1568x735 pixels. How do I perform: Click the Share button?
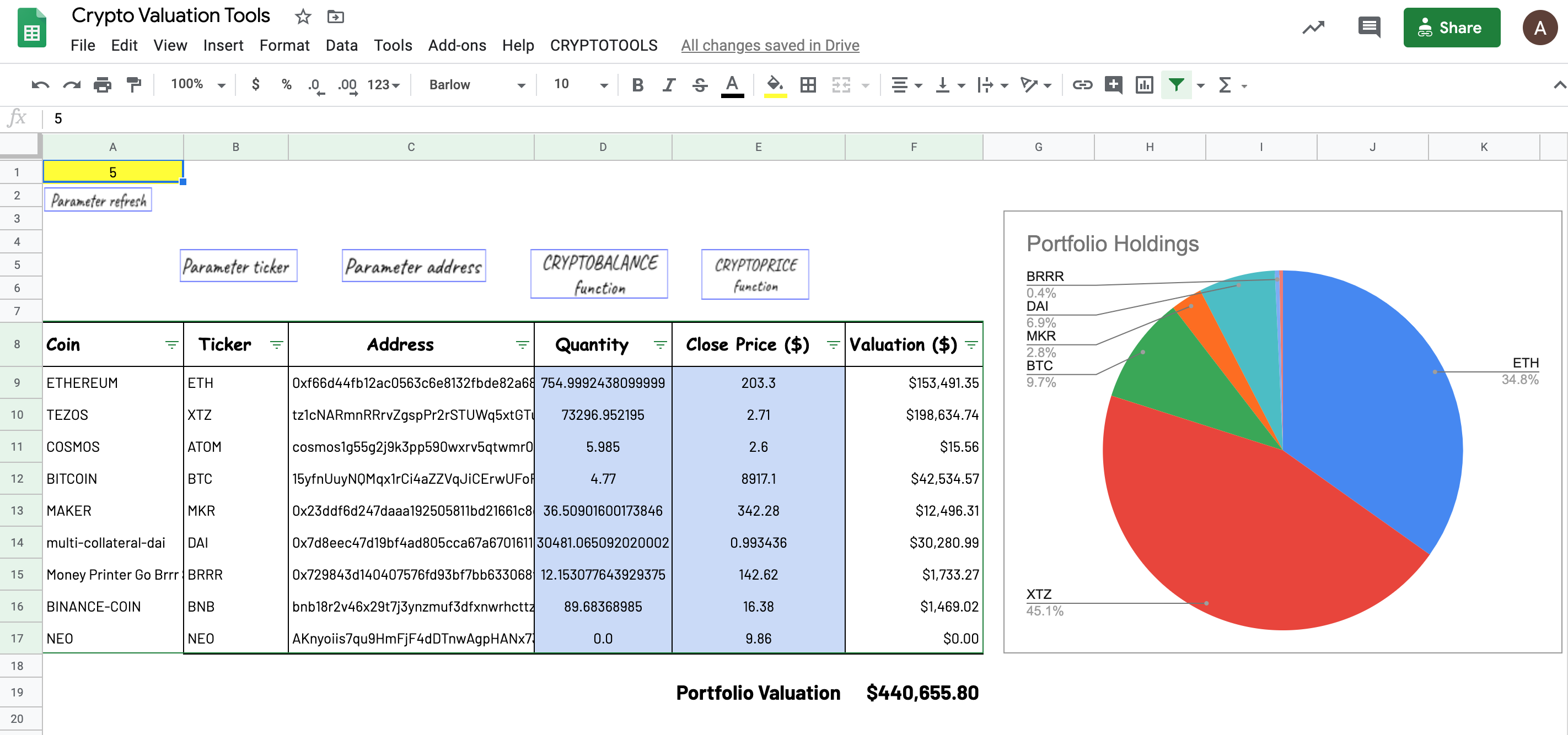1451,28
